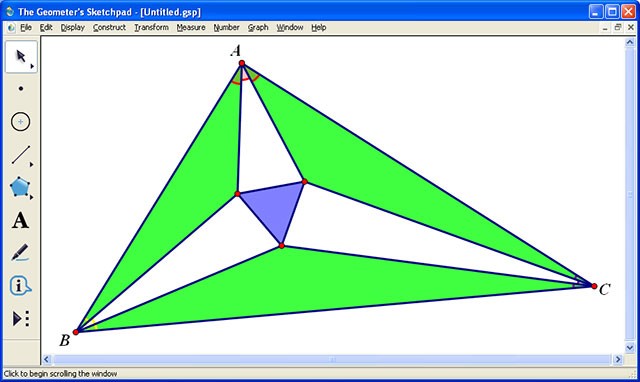Select the Text tool

(x=20, y=220)
